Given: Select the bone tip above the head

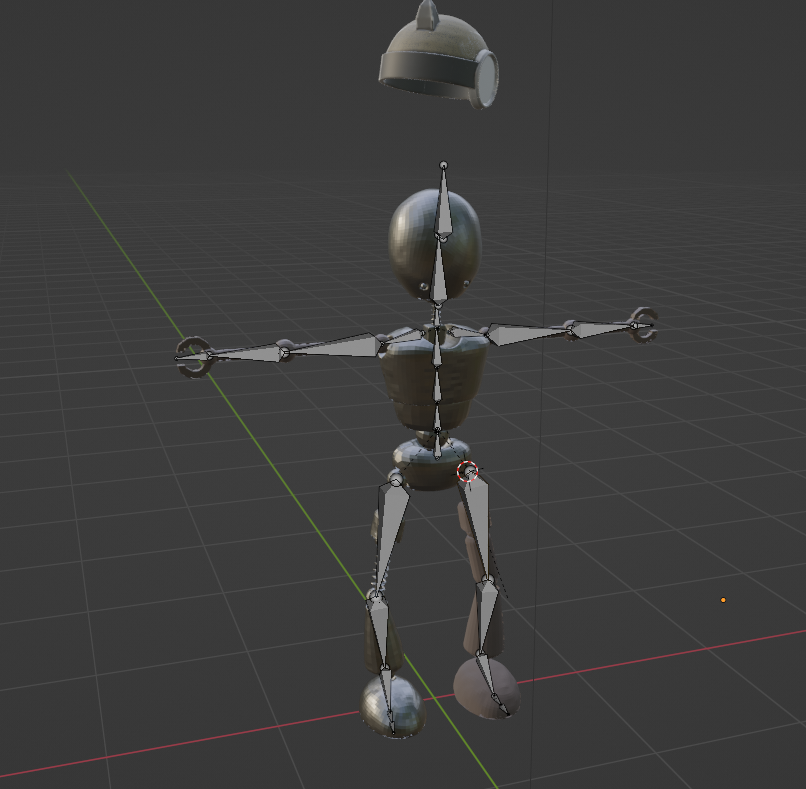Looking at the screenshot, I should 444,165.
